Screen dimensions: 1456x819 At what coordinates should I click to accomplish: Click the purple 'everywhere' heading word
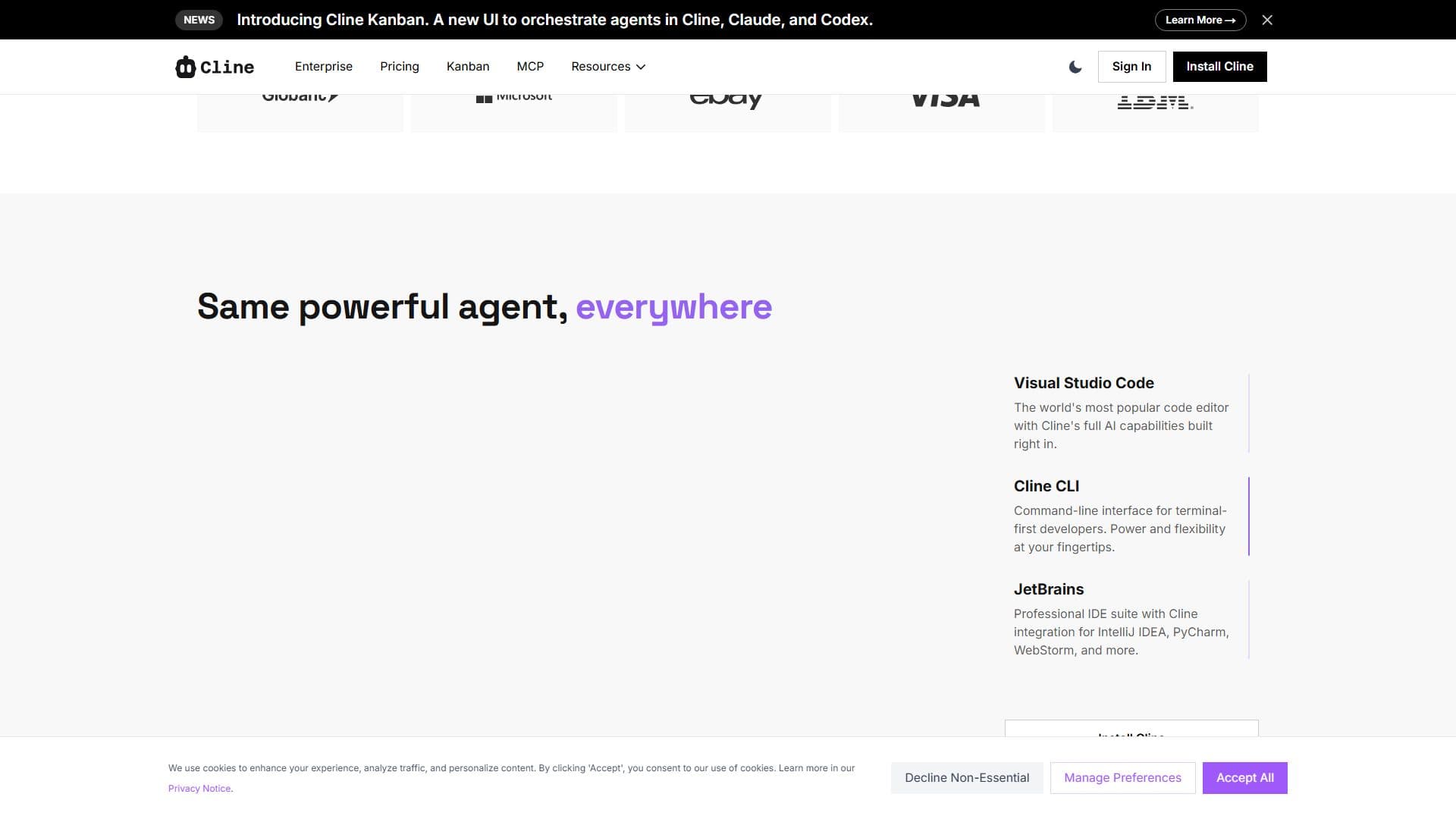pyautogui.click(x=674, y=307)
